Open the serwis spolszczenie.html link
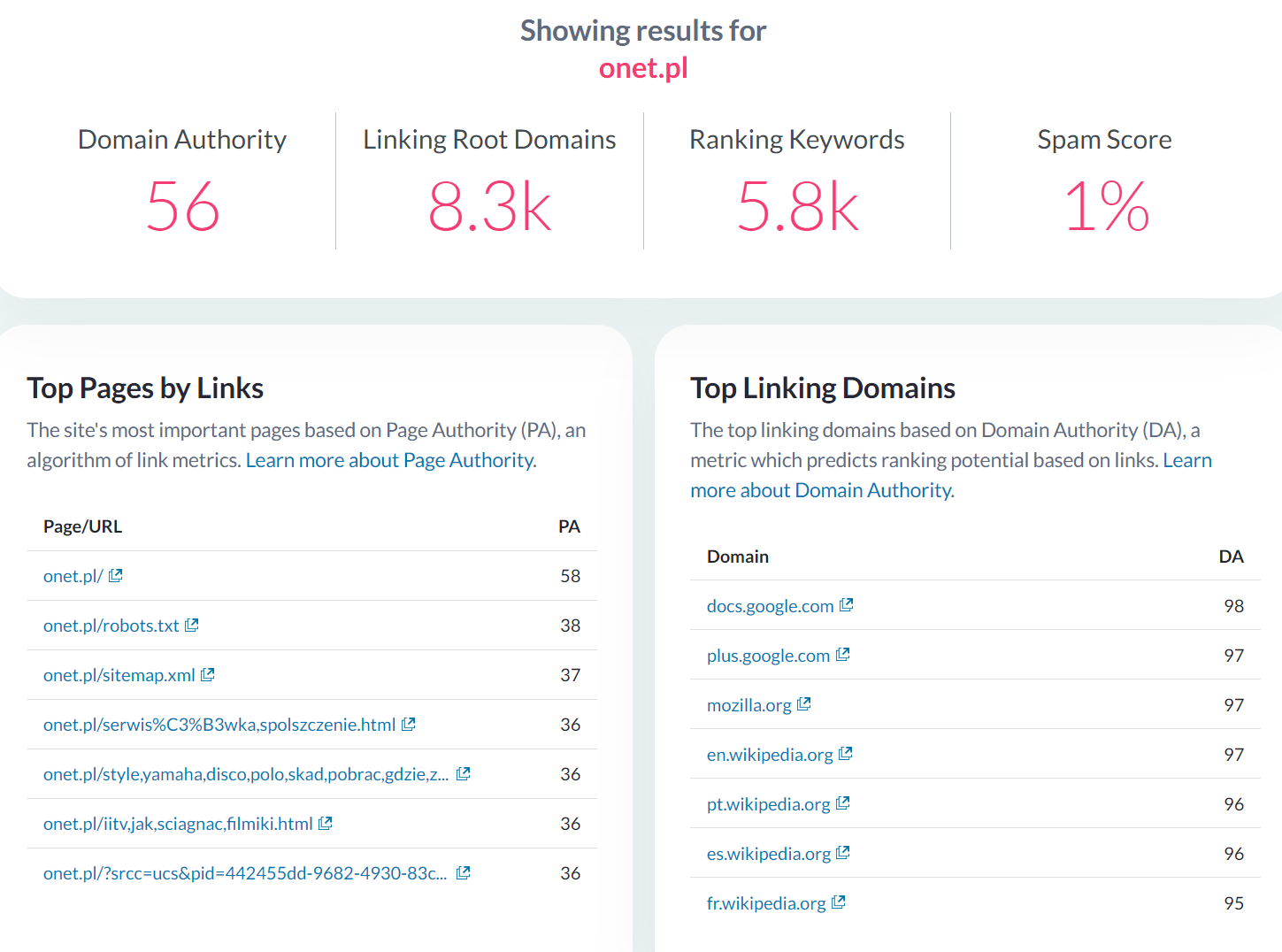 click(x=219, y=725)
